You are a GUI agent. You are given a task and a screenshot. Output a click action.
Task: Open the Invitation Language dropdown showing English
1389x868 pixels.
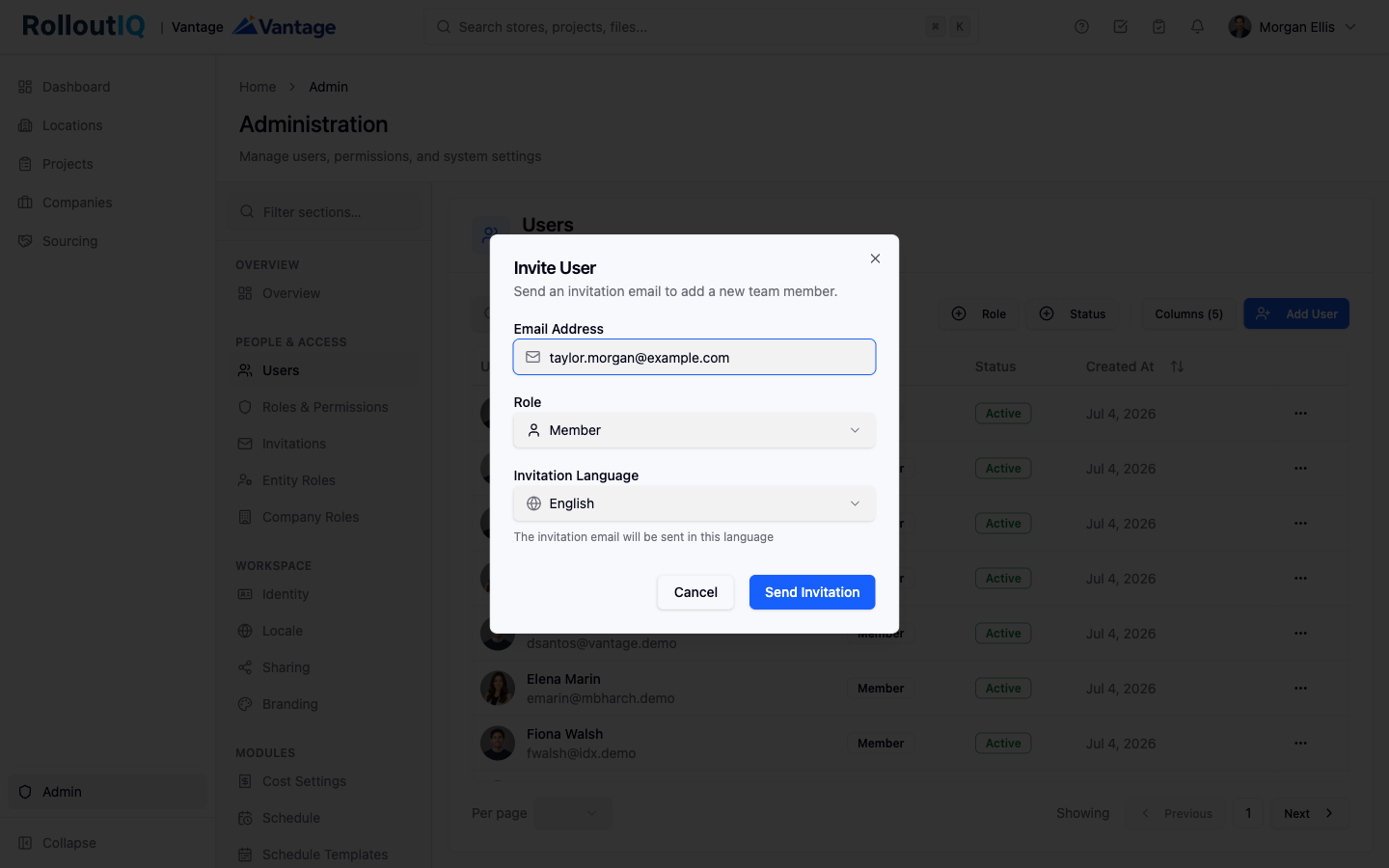[694, 503]
